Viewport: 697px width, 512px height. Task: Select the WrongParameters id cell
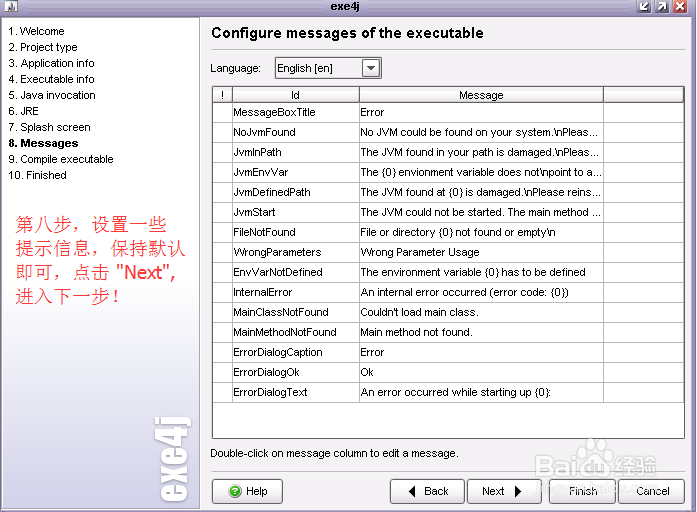(x=296, y=252)
